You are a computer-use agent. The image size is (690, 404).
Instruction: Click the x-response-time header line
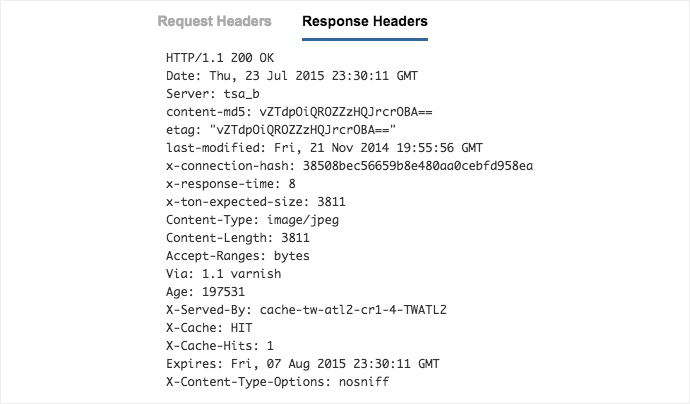pyautogui.click(x=231, y=183)
